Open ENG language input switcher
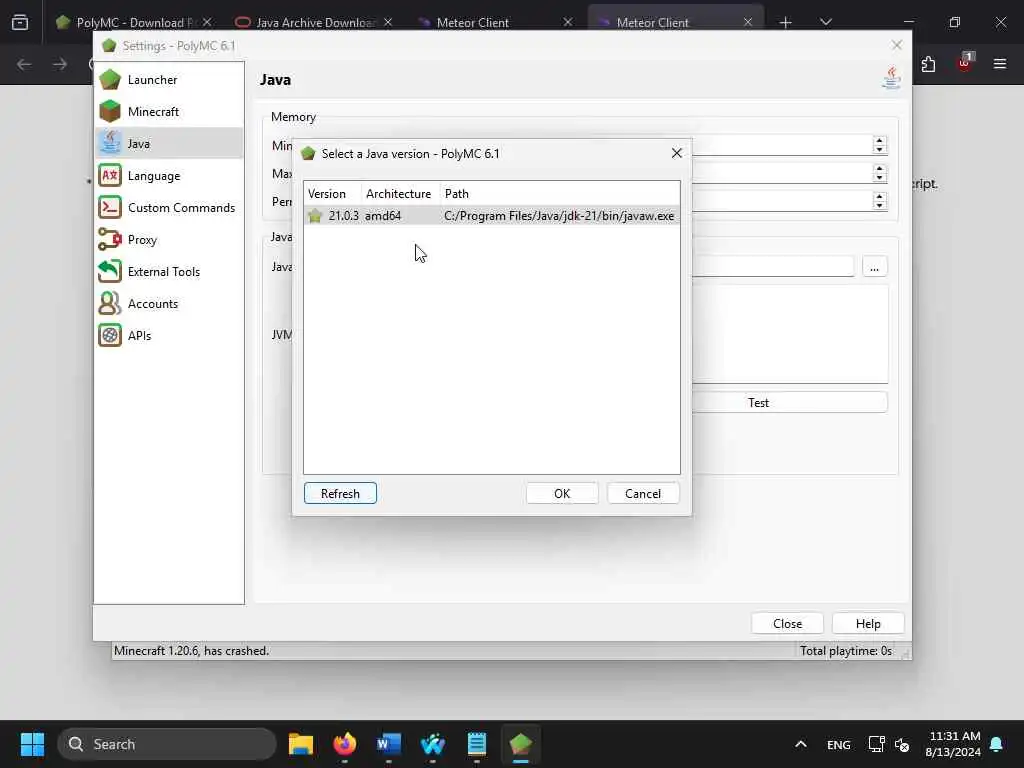1024x768 pixels. click(x=839, y=744)
